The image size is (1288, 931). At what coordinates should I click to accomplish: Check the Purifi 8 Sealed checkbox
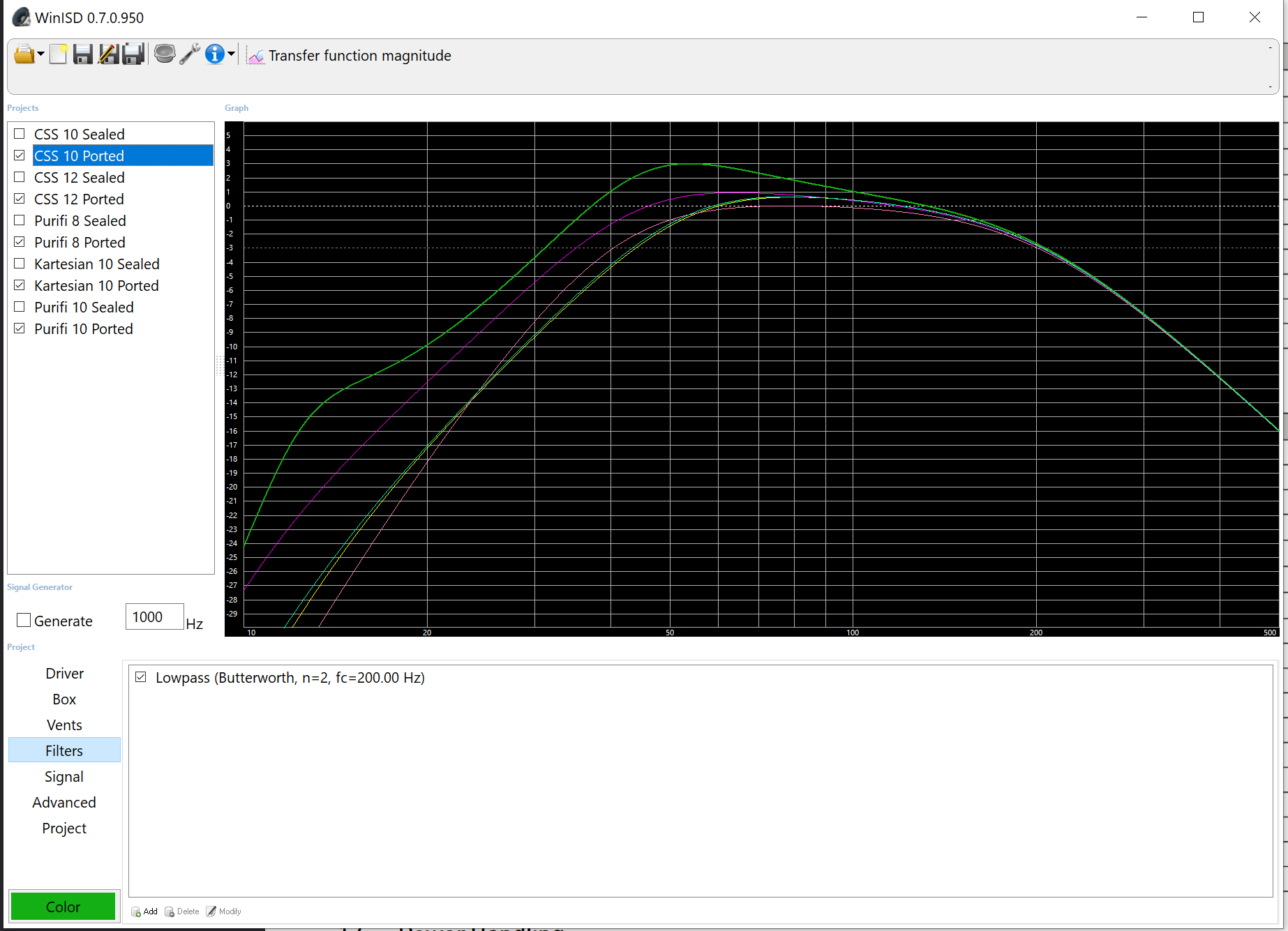tap(20, 220)
